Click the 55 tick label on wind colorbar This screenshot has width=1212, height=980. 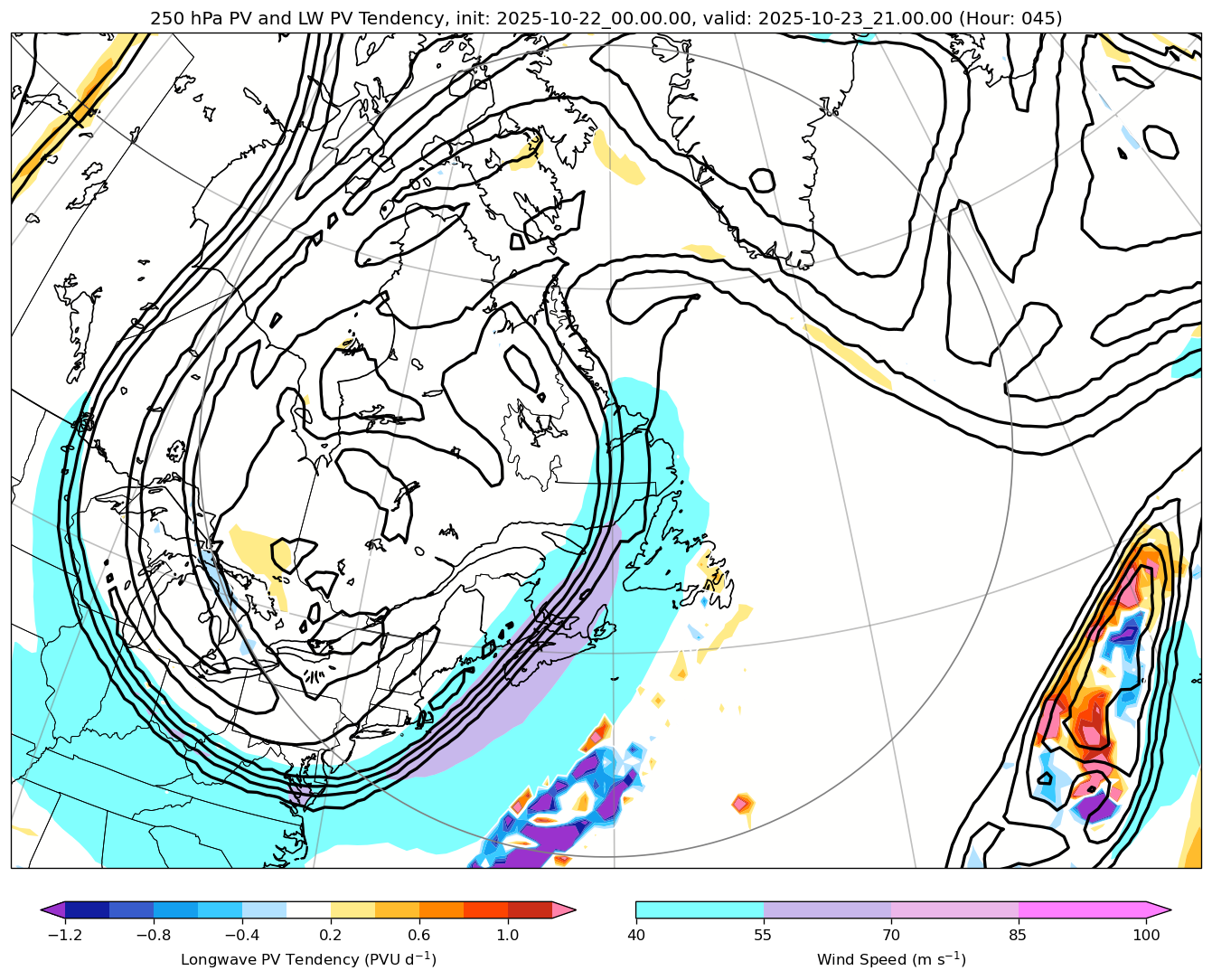pyautogui.click(x=764, y=935)
